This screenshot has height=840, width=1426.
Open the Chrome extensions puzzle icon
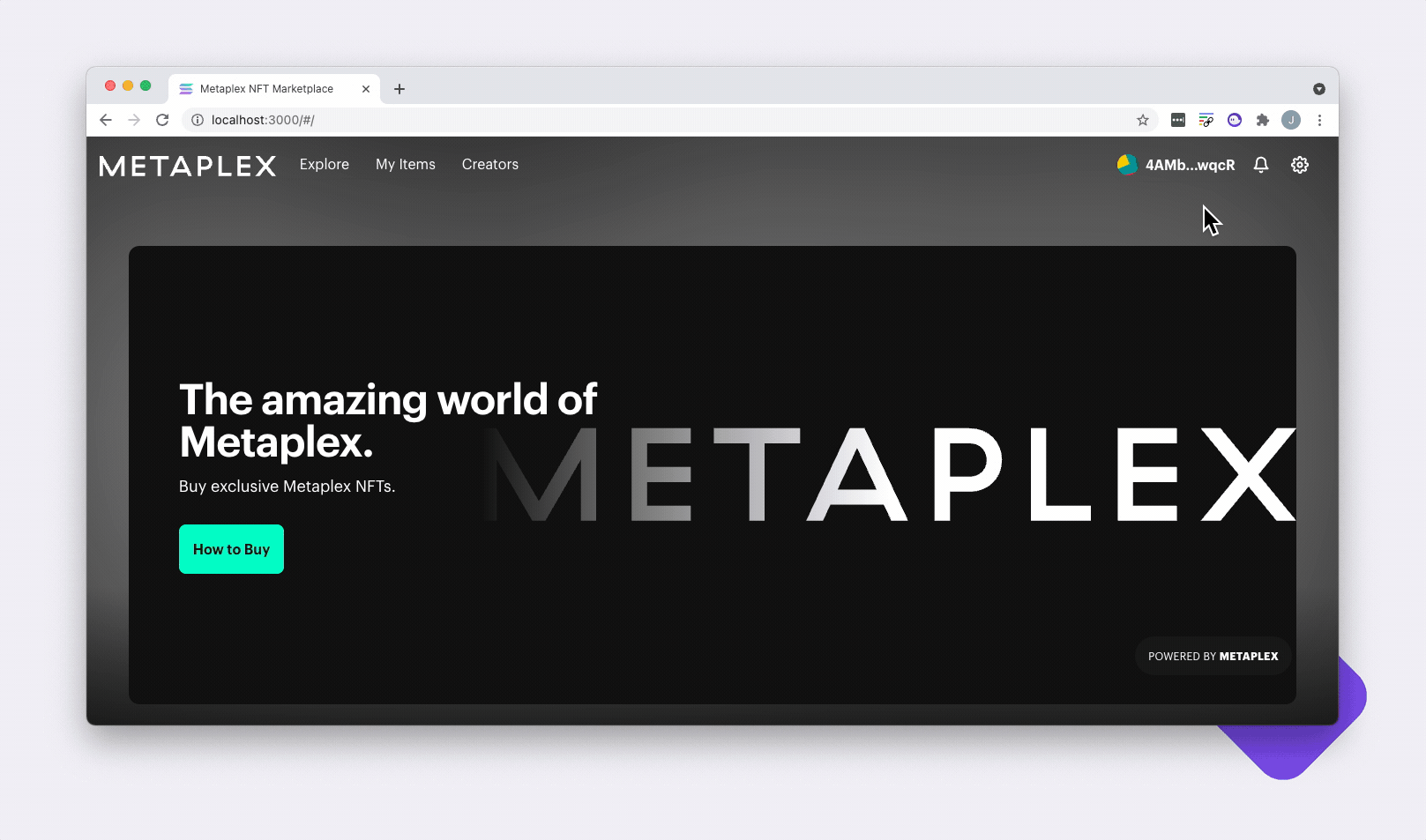[1263, 120]
